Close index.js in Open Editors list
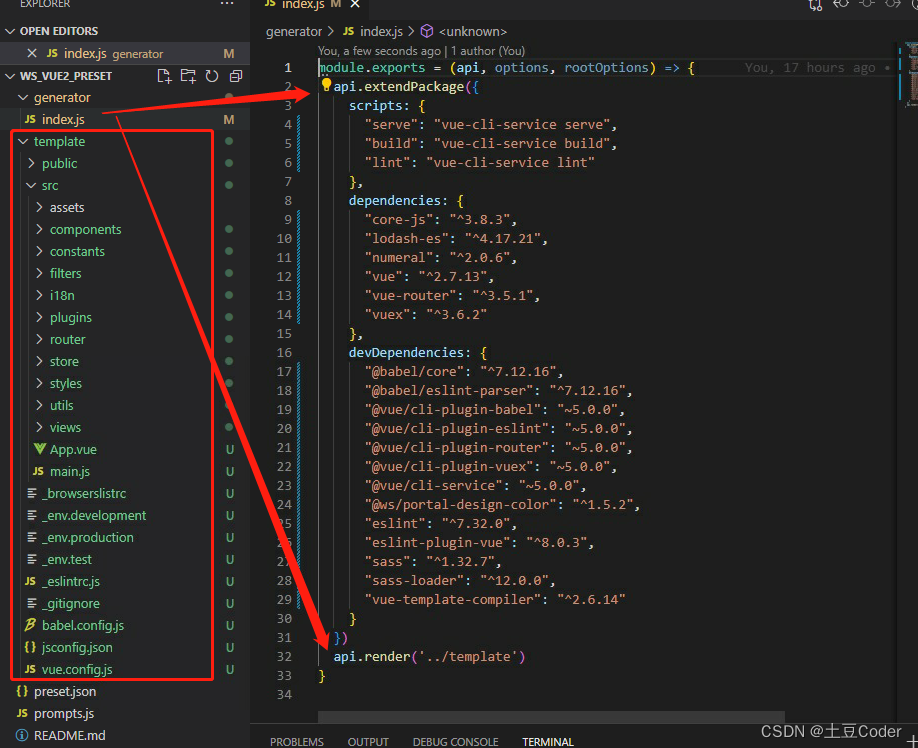 (x=32, y=53)
